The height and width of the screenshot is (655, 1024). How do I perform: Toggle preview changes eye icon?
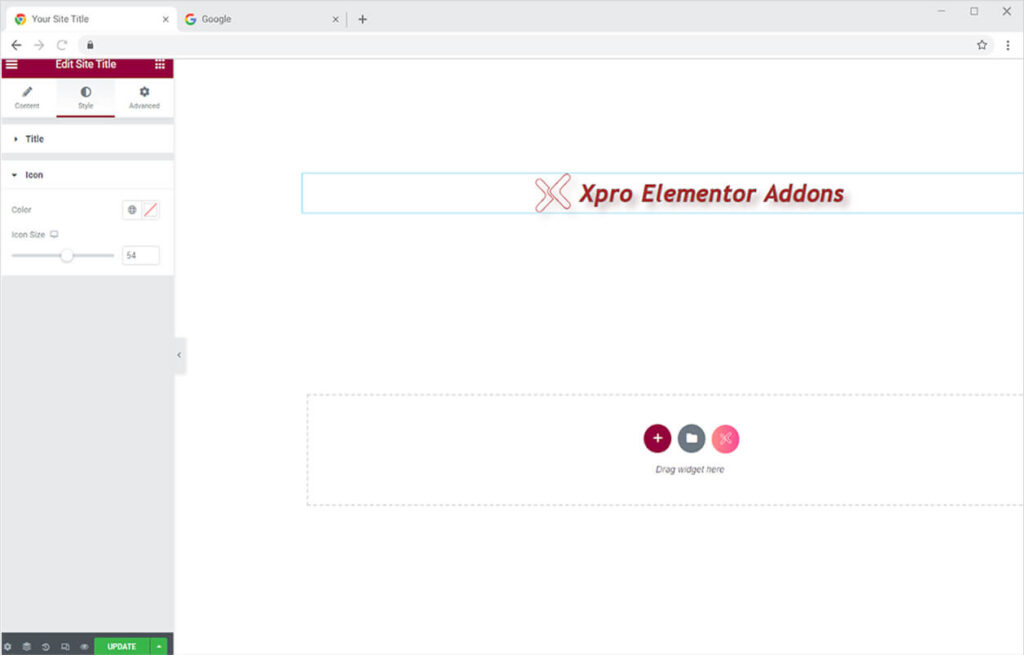(x=84, y=647)
